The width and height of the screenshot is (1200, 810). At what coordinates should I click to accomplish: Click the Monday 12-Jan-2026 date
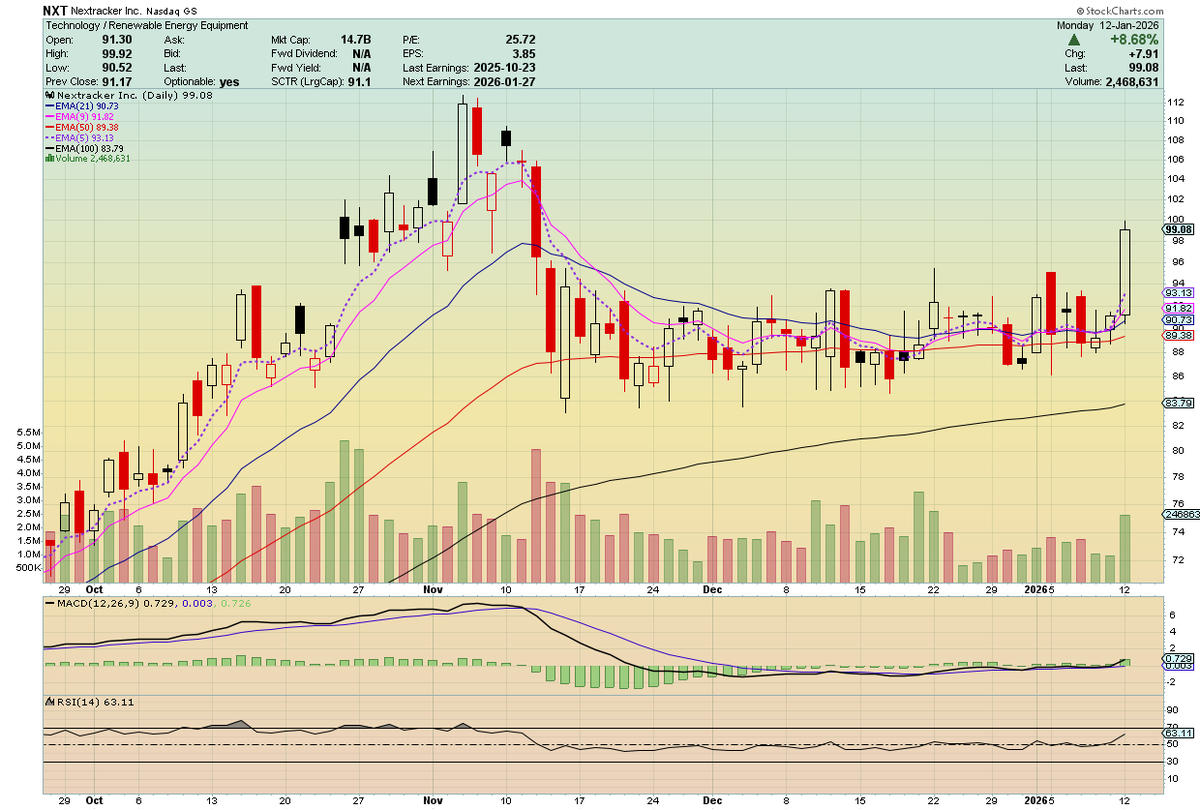(1106, 26)
